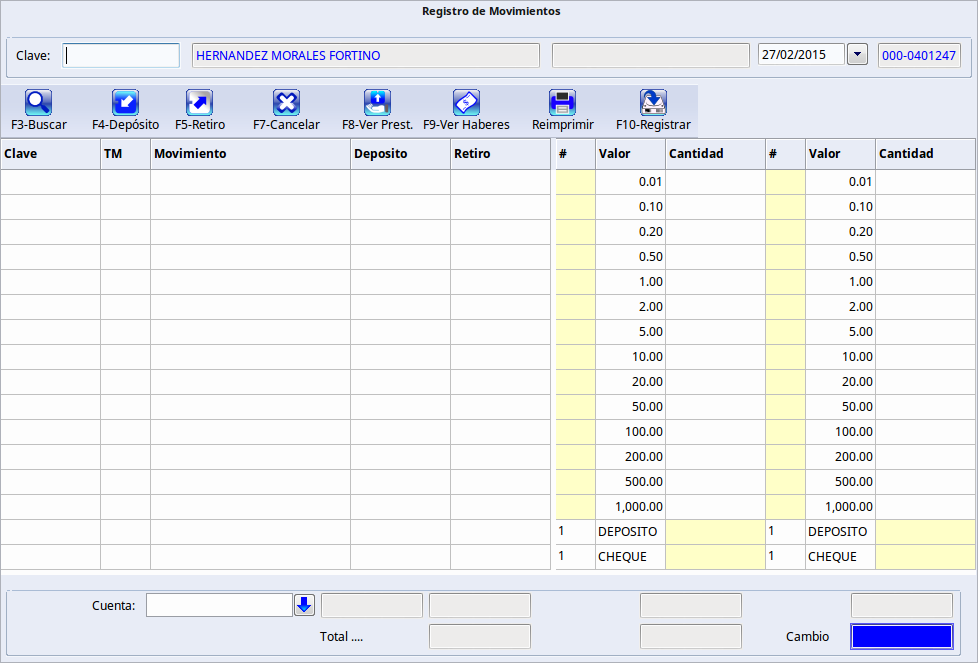This screenshot has height=663, width=978.
Task: Select the TM column header
Action: (125, 154)
